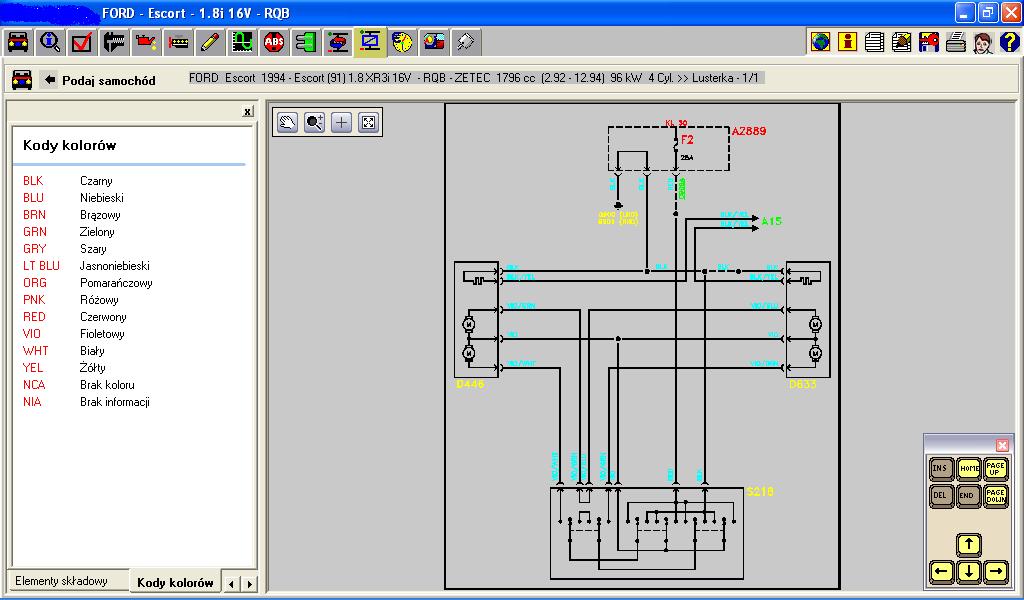Close the left color codes panel

pos(247,113)
